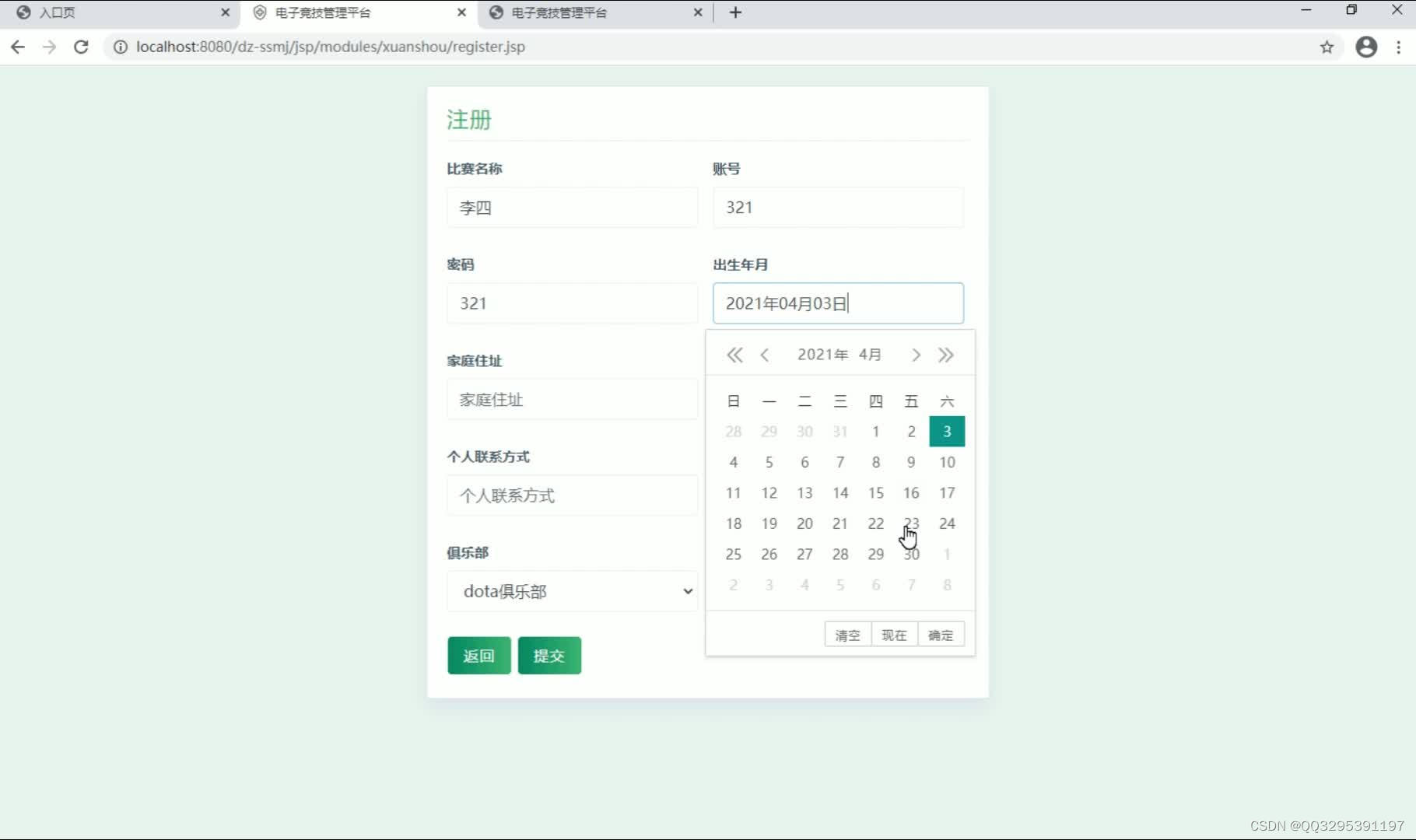
Task: Open the Chrome profile avatar menu
Action: (x=1366, y=47)
